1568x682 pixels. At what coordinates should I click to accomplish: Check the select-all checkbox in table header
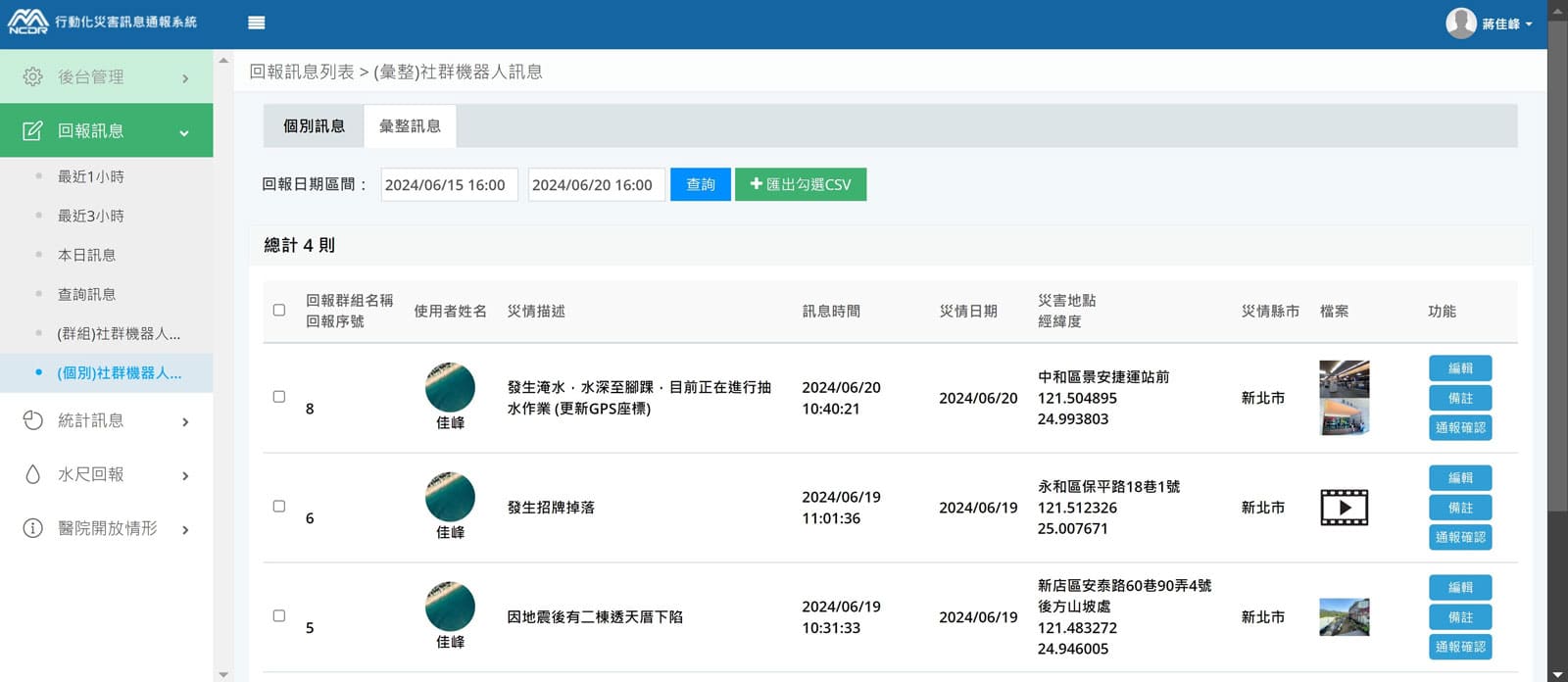point(279,311)
